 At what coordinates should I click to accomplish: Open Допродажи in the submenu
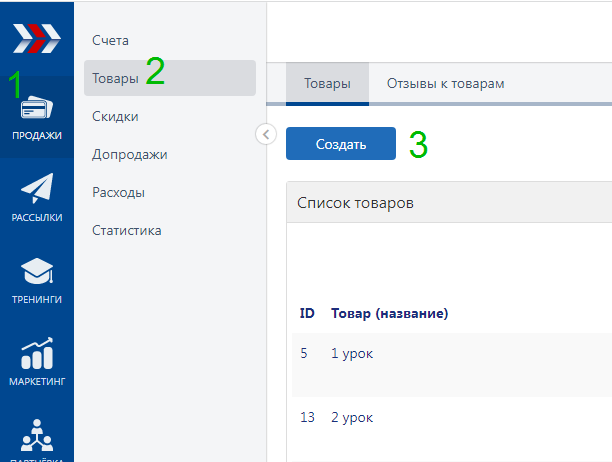[129, 154]
